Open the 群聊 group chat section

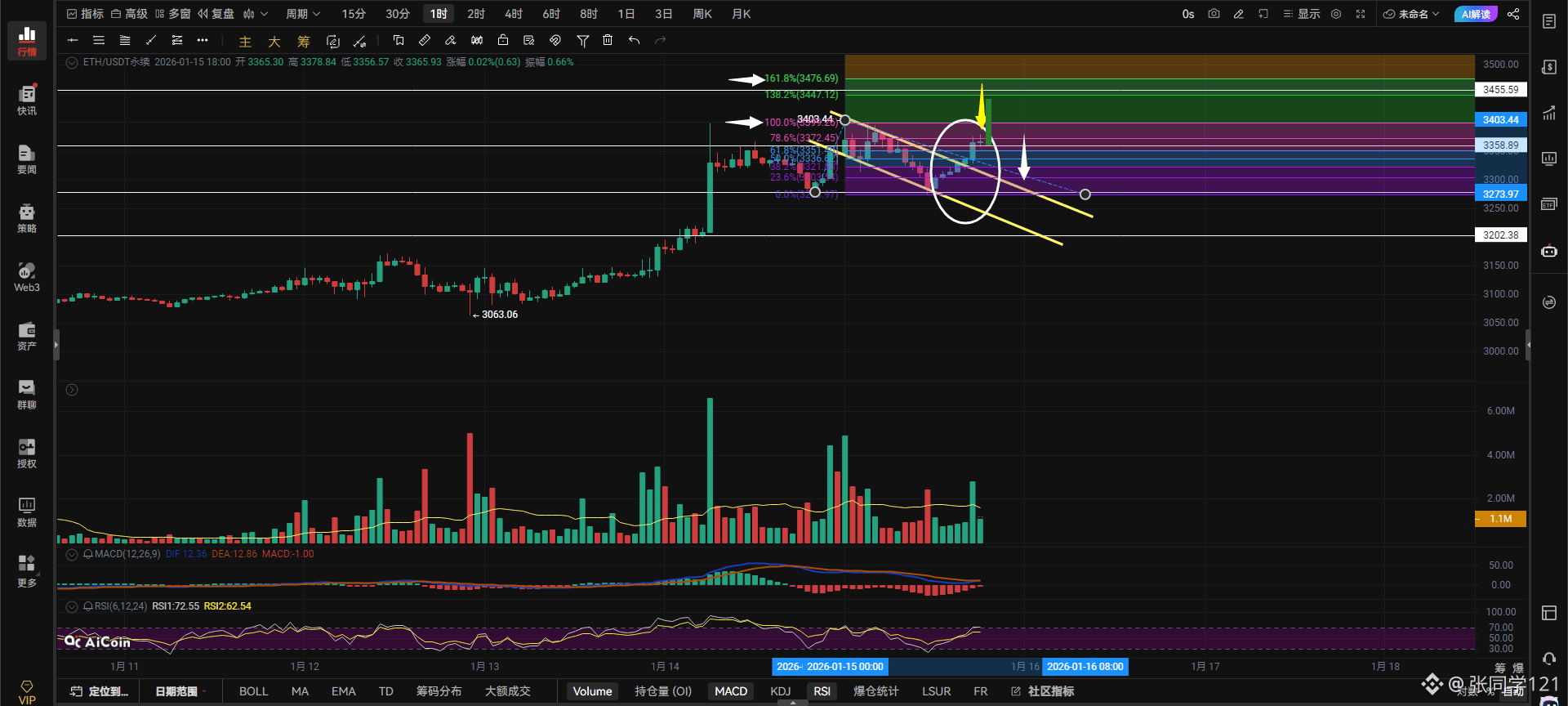tap(27, 394)
